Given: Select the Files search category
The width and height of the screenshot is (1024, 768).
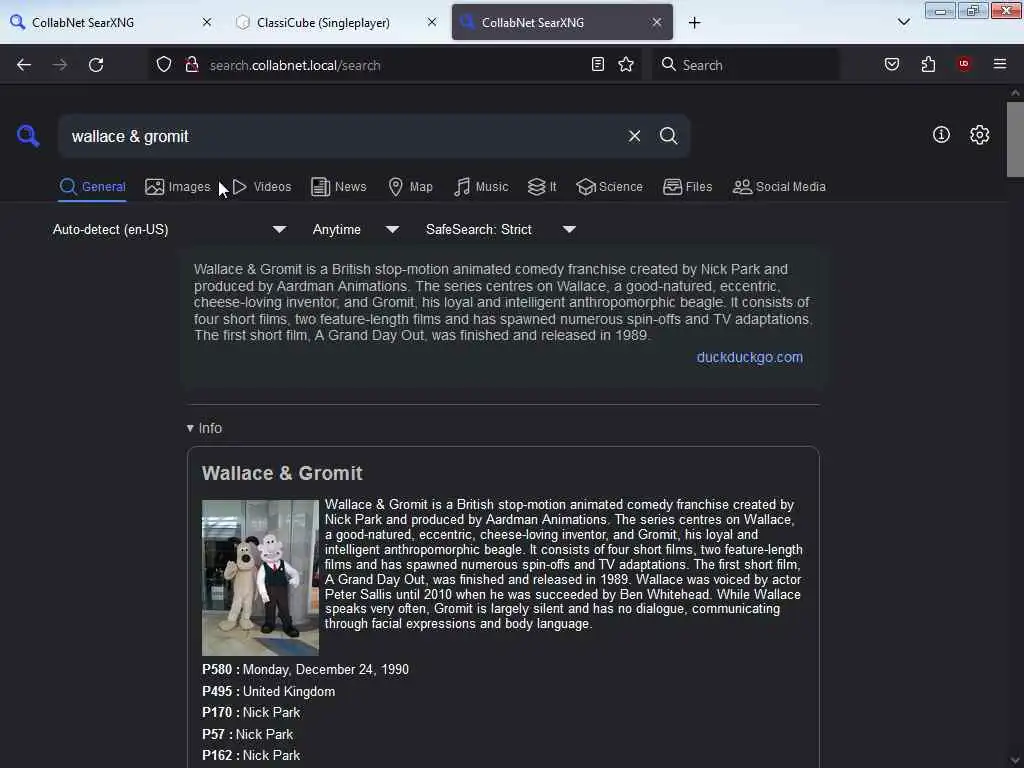Looking at the screenshot, I should (687, 187).
